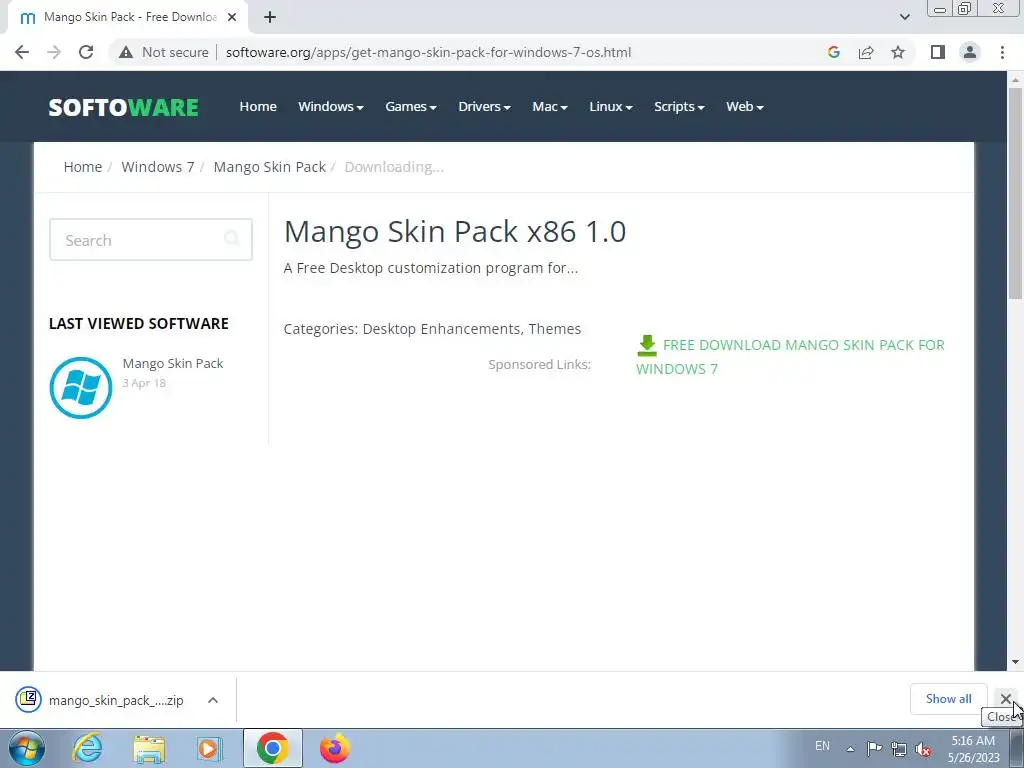Close the Mango Skin Pack tab
Image resolution: width=1024 pixels, height=768 pixels.
232,17
